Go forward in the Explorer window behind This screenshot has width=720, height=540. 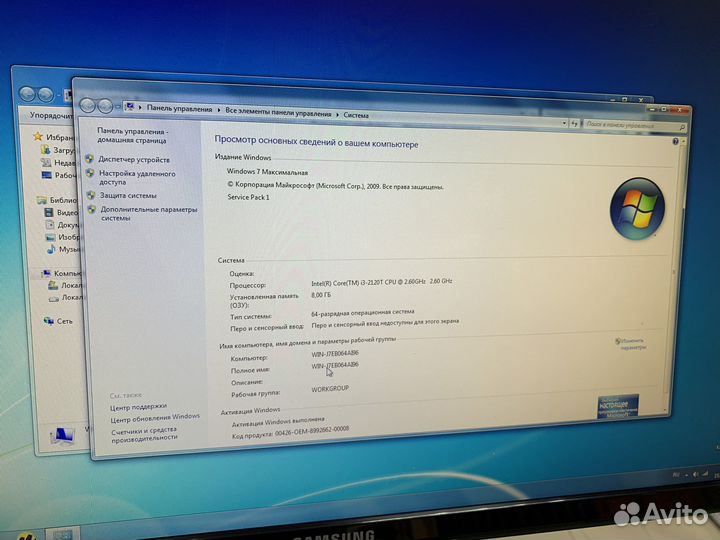(45, 95)
